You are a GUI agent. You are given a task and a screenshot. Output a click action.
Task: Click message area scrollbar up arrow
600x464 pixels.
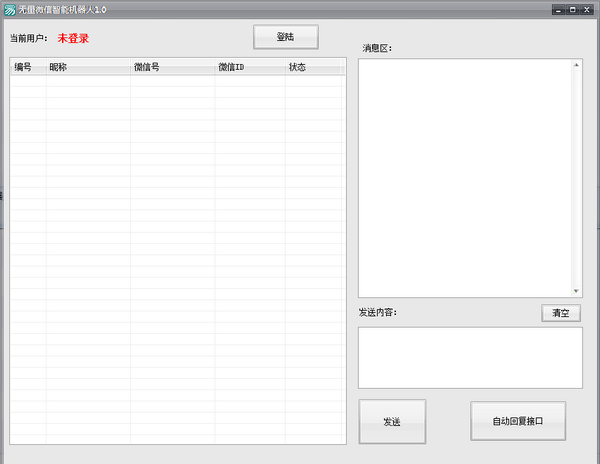pos(576,65)
